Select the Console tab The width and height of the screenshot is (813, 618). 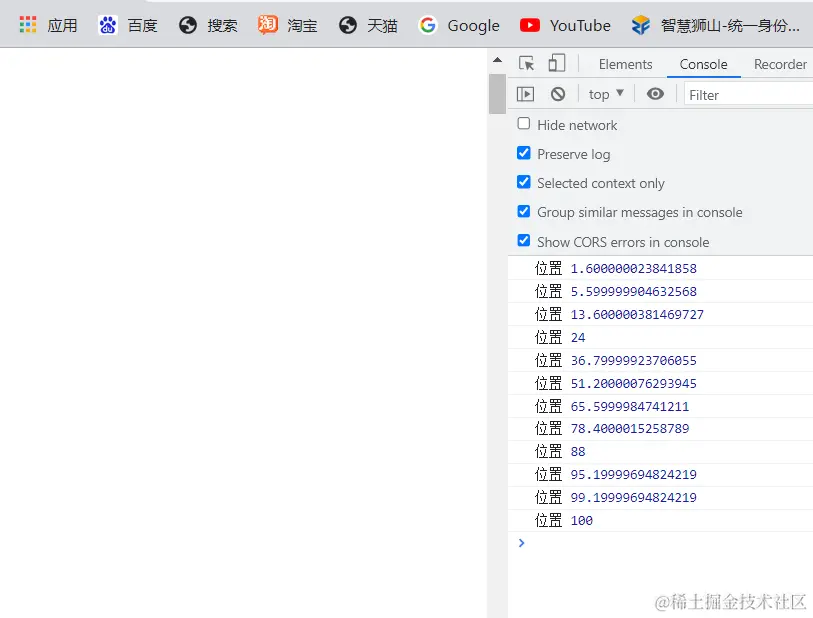[703, 64]
